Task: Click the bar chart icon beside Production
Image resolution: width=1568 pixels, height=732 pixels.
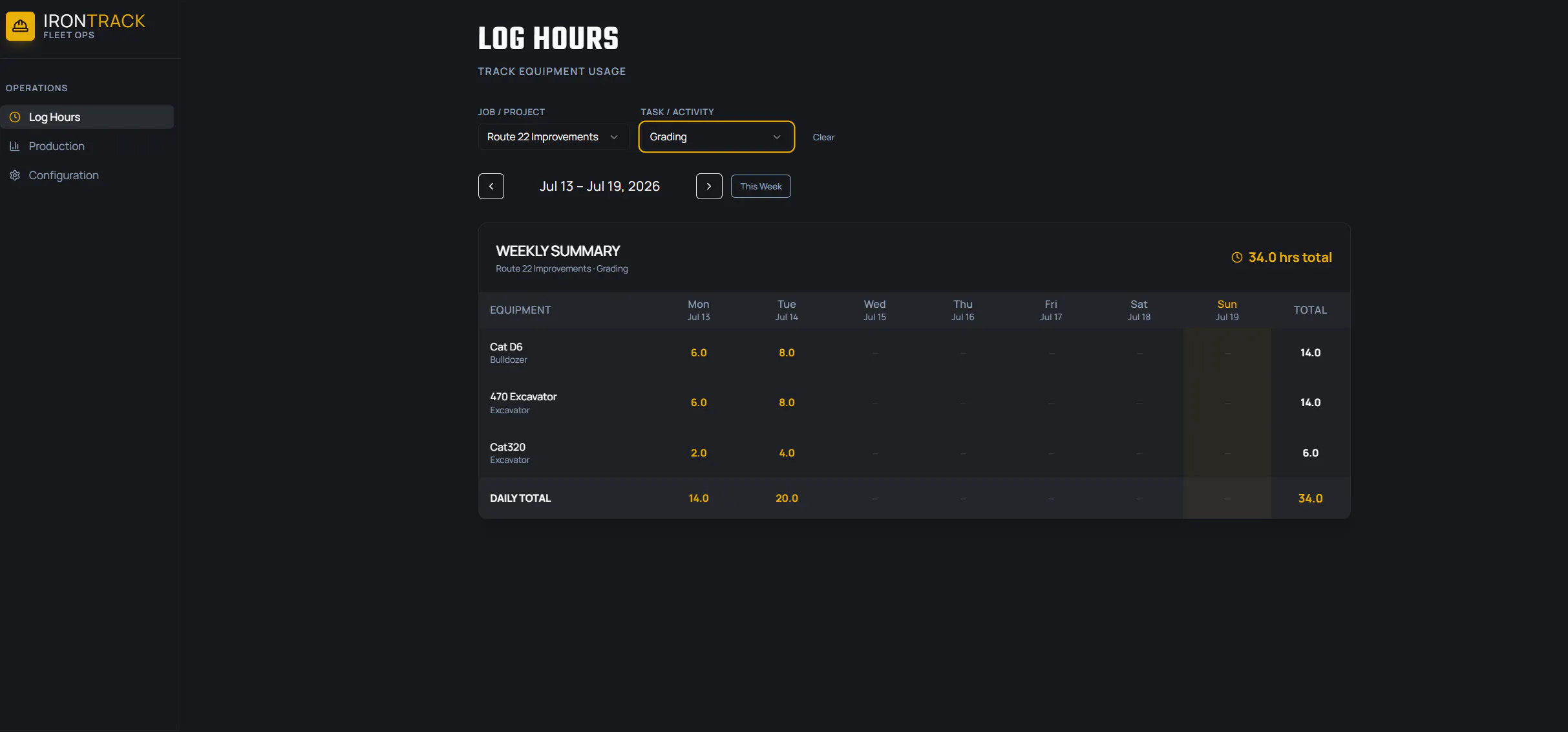Action: [x=15, y=146]
